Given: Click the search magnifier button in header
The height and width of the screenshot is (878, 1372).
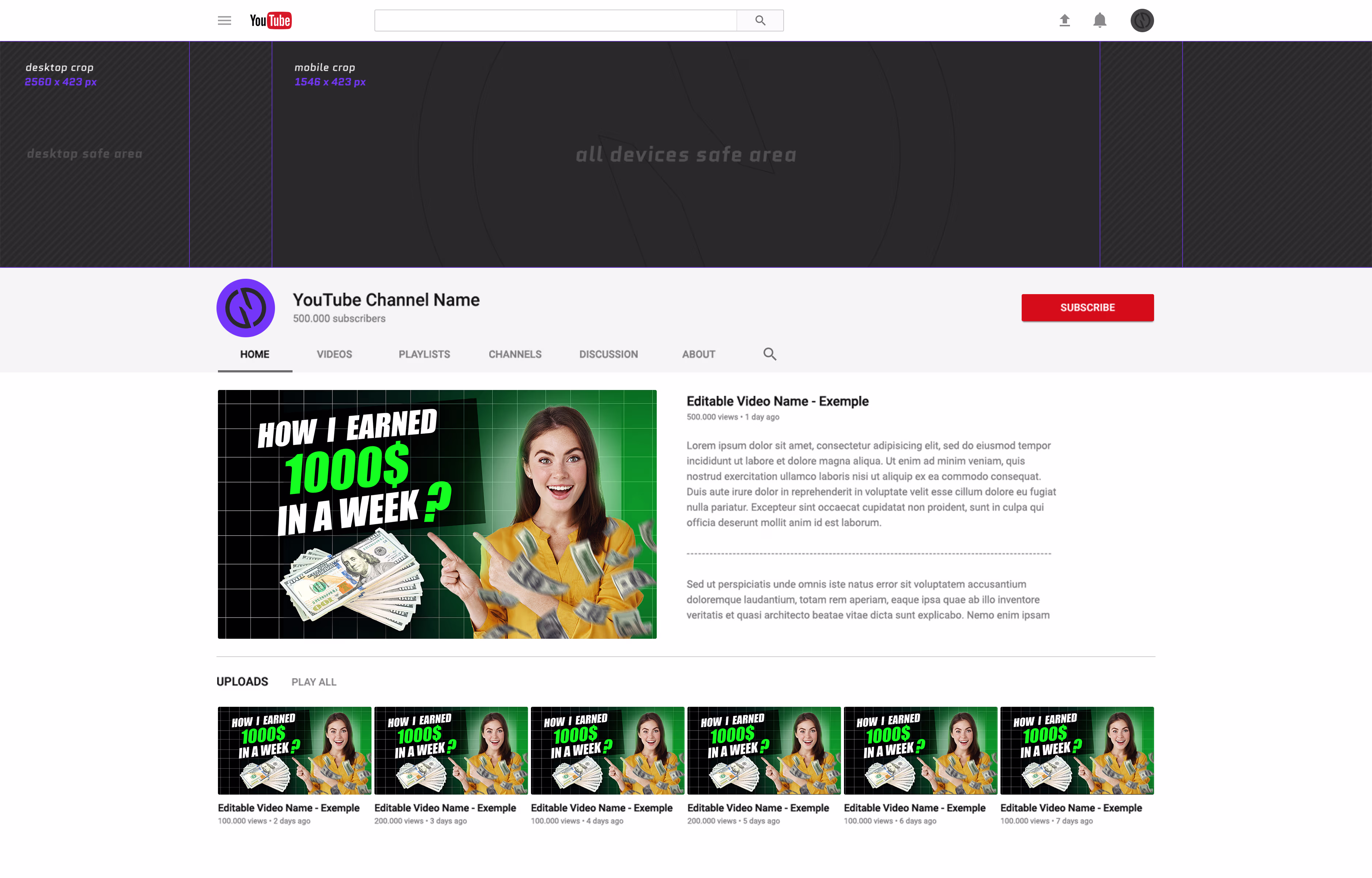Looking at the screenshot, I should click(x=759, y=20).
